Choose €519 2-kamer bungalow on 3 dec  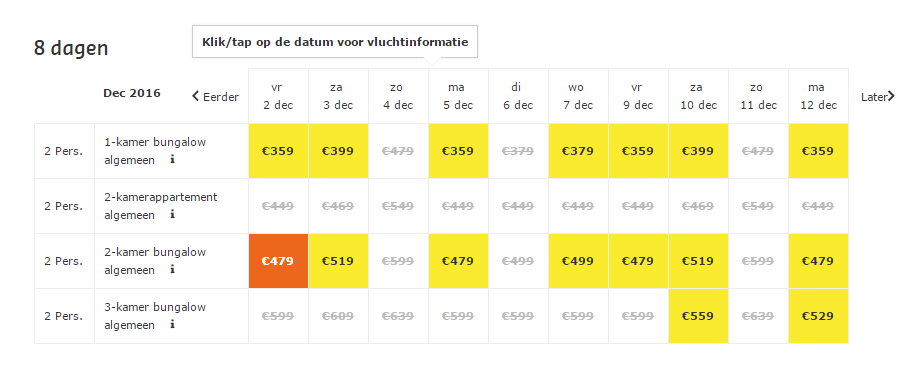click(x=338, y=261)
